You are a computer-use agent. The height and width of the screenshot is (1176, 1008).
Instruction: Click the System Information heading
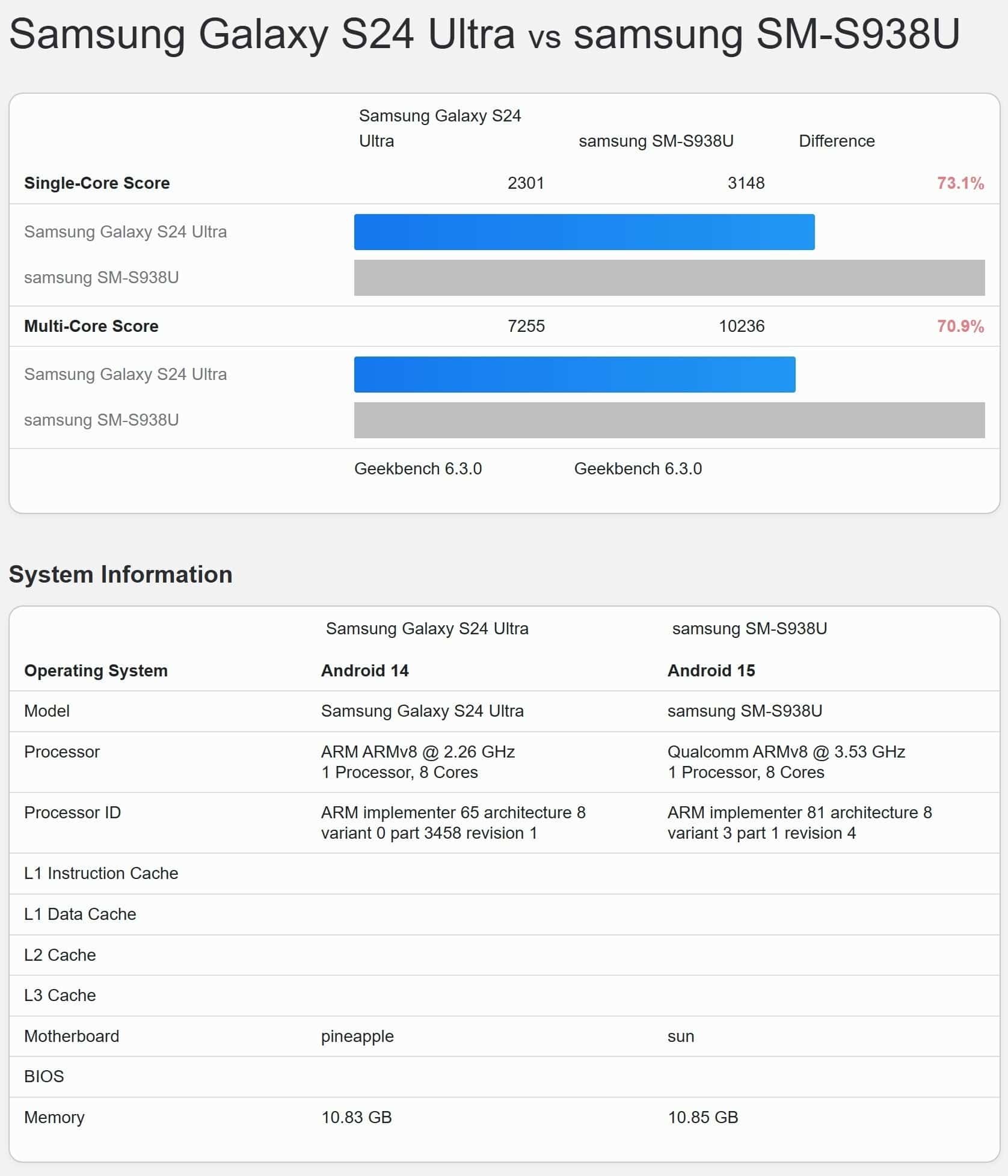pos(120,574)
